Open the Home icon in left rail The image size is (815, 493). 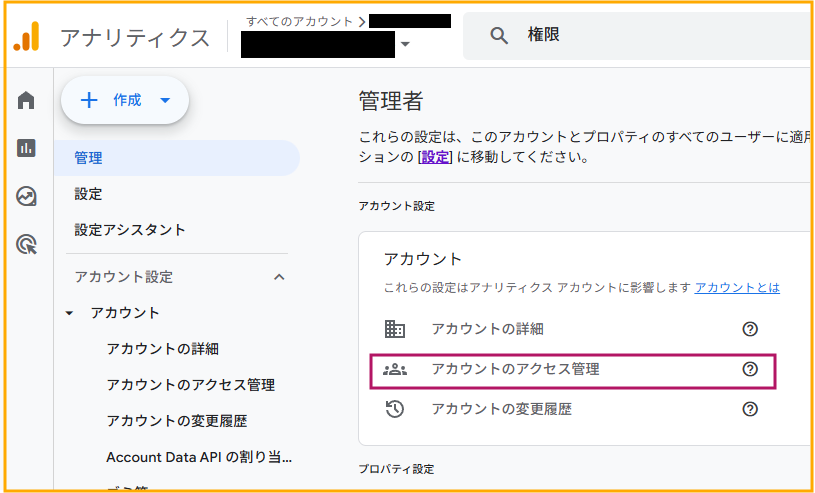tap(26, 100)
